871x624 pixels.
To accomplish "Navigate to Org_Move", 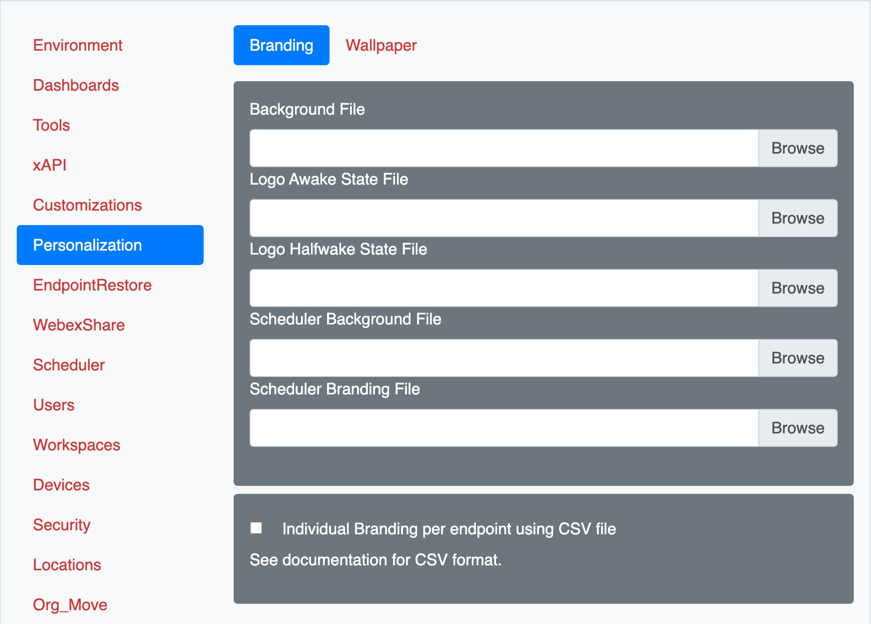I will (x=70, y=605).
